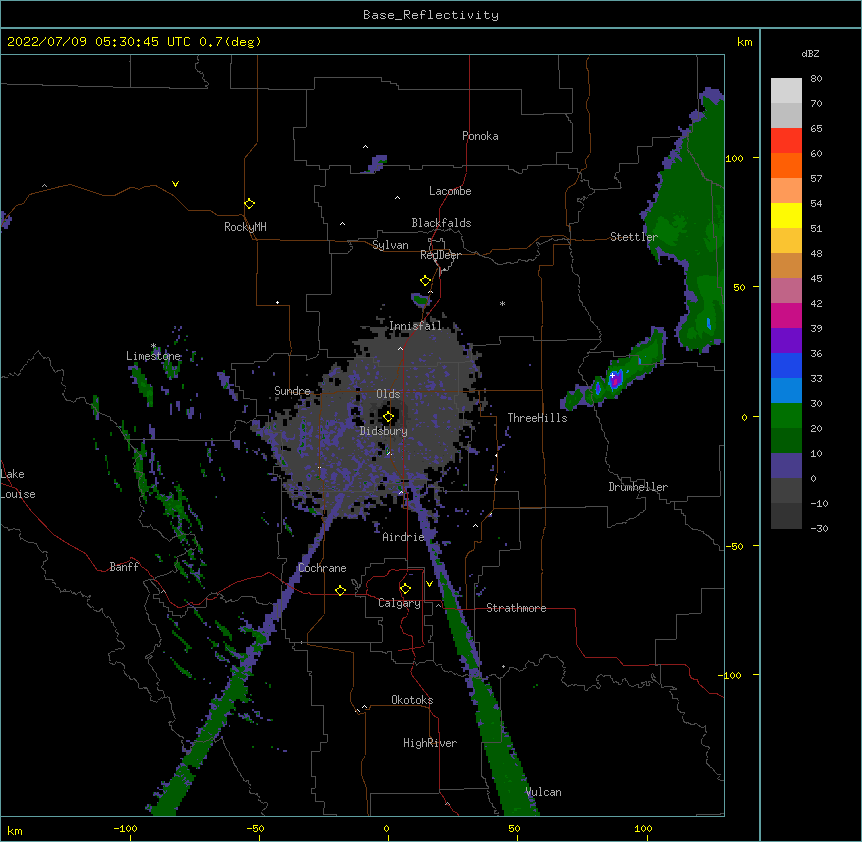Click the yellow V marker next to Calgary's diamond

[x=429, y=584]
